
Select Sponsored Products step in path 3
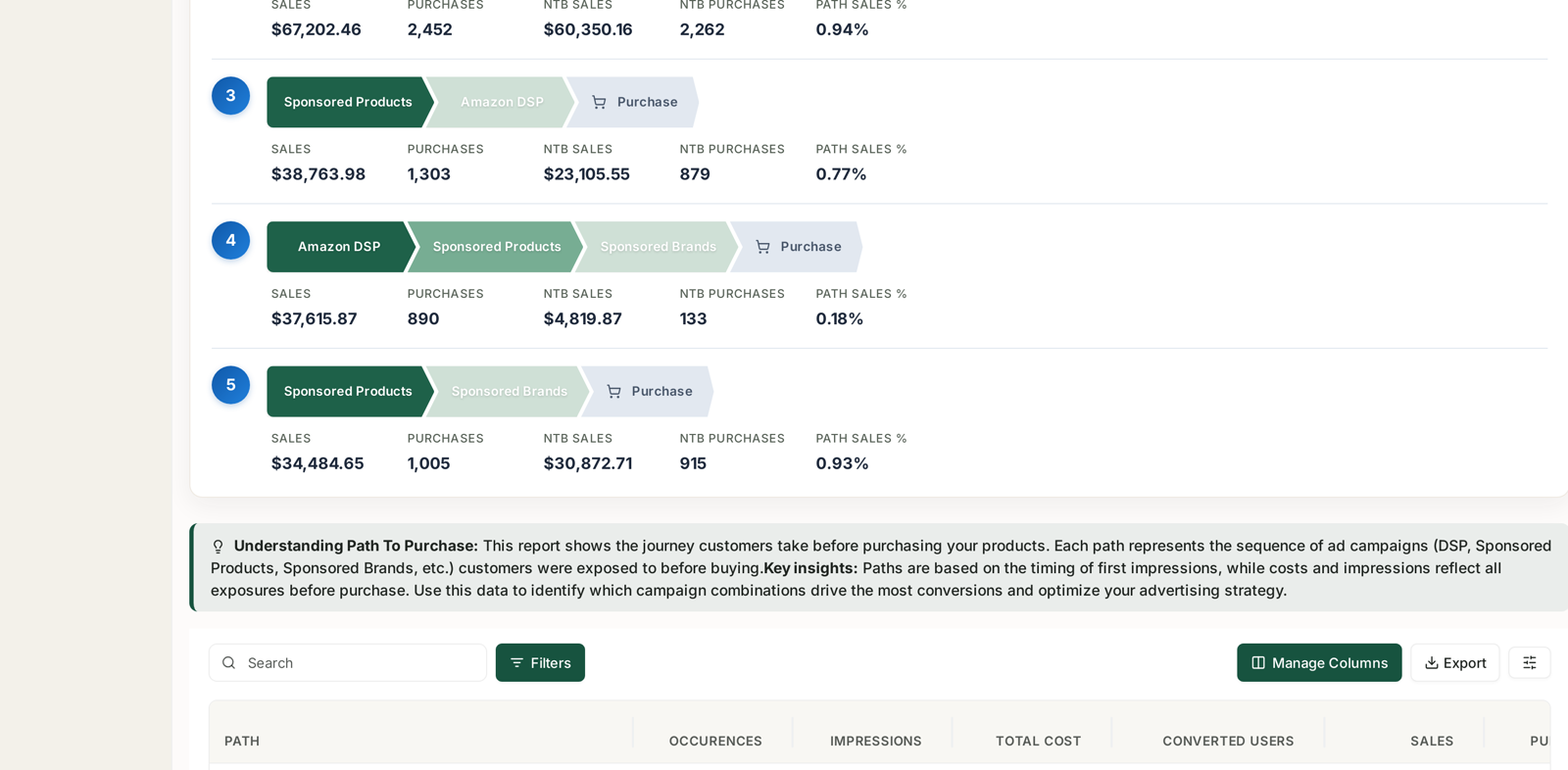tap(348, 102)
